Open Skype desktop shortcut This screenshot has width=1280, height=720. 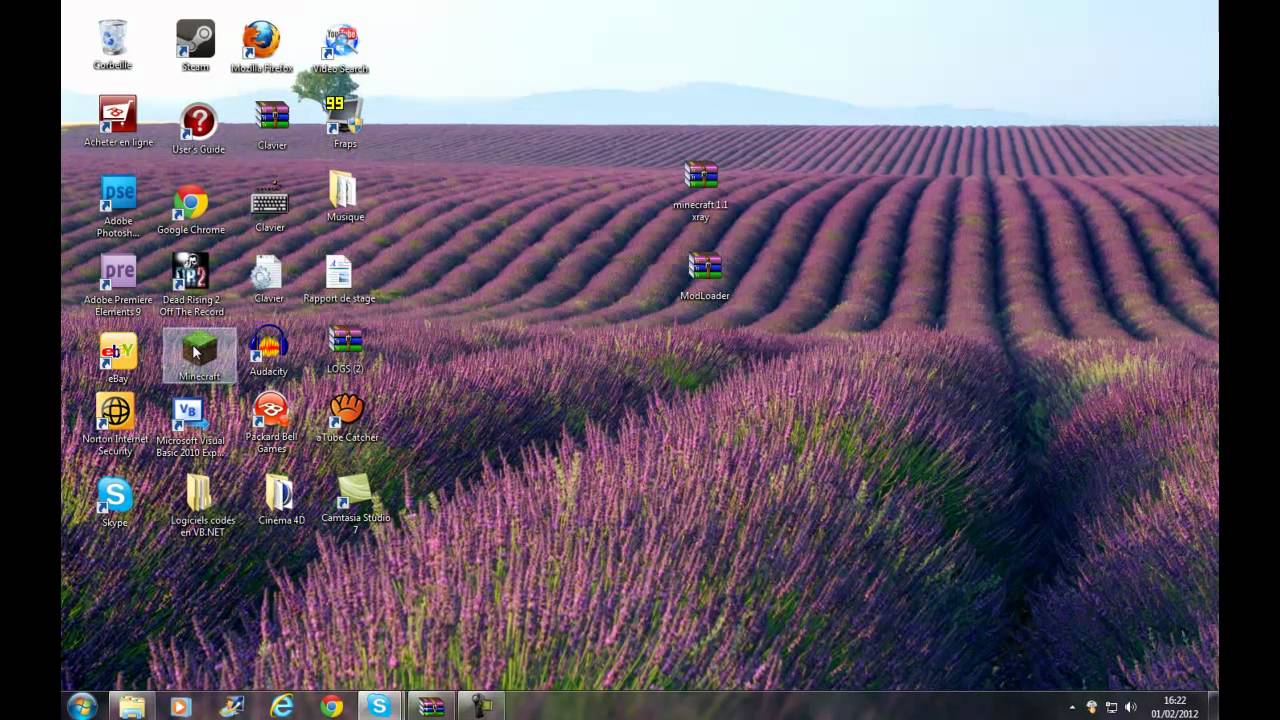tap(115, 503)
